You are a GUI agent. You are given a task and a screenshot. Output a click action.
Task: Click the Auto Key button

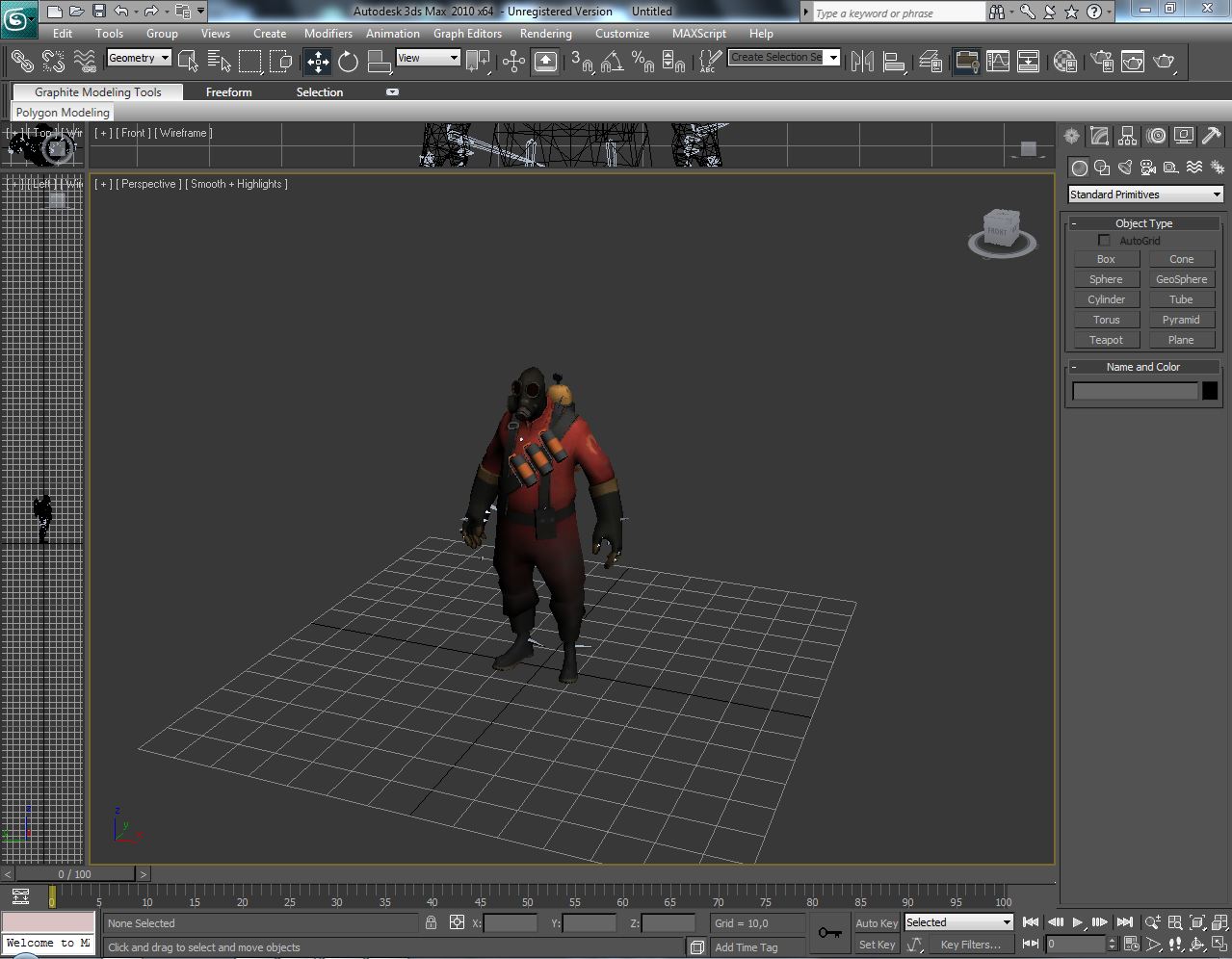(877, 923)
